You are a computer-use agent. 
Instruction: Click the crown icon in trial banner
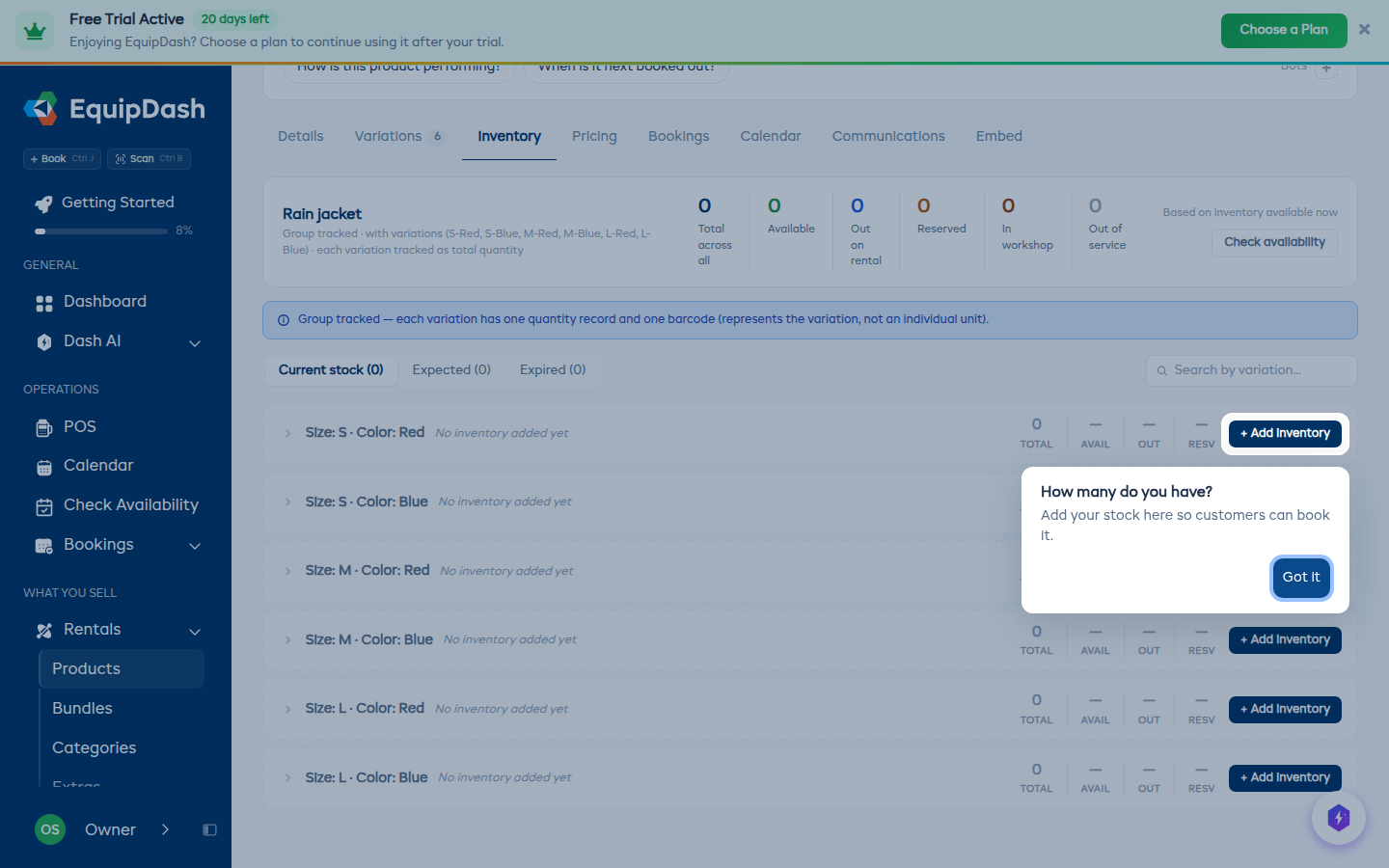click(x=36, y=31)
